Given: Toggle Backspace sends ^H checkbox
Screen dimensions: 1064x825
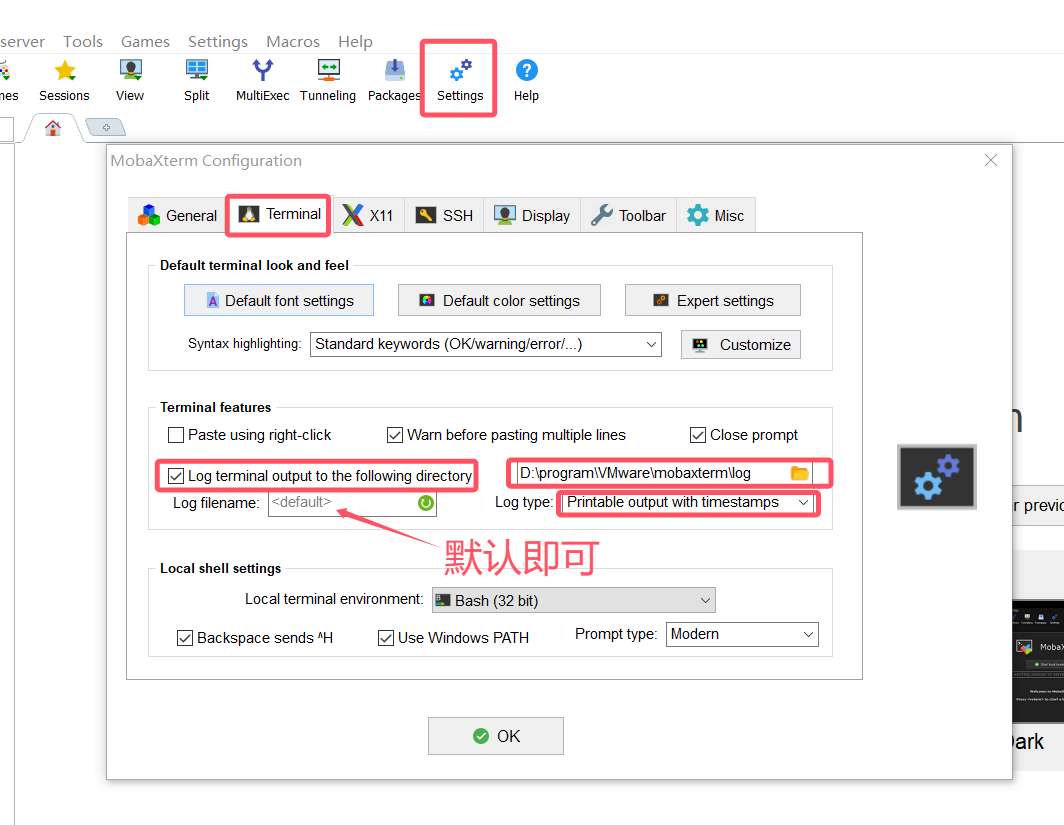Looking at the screenshot, I should pyautogui.click(x=185, y=638).
